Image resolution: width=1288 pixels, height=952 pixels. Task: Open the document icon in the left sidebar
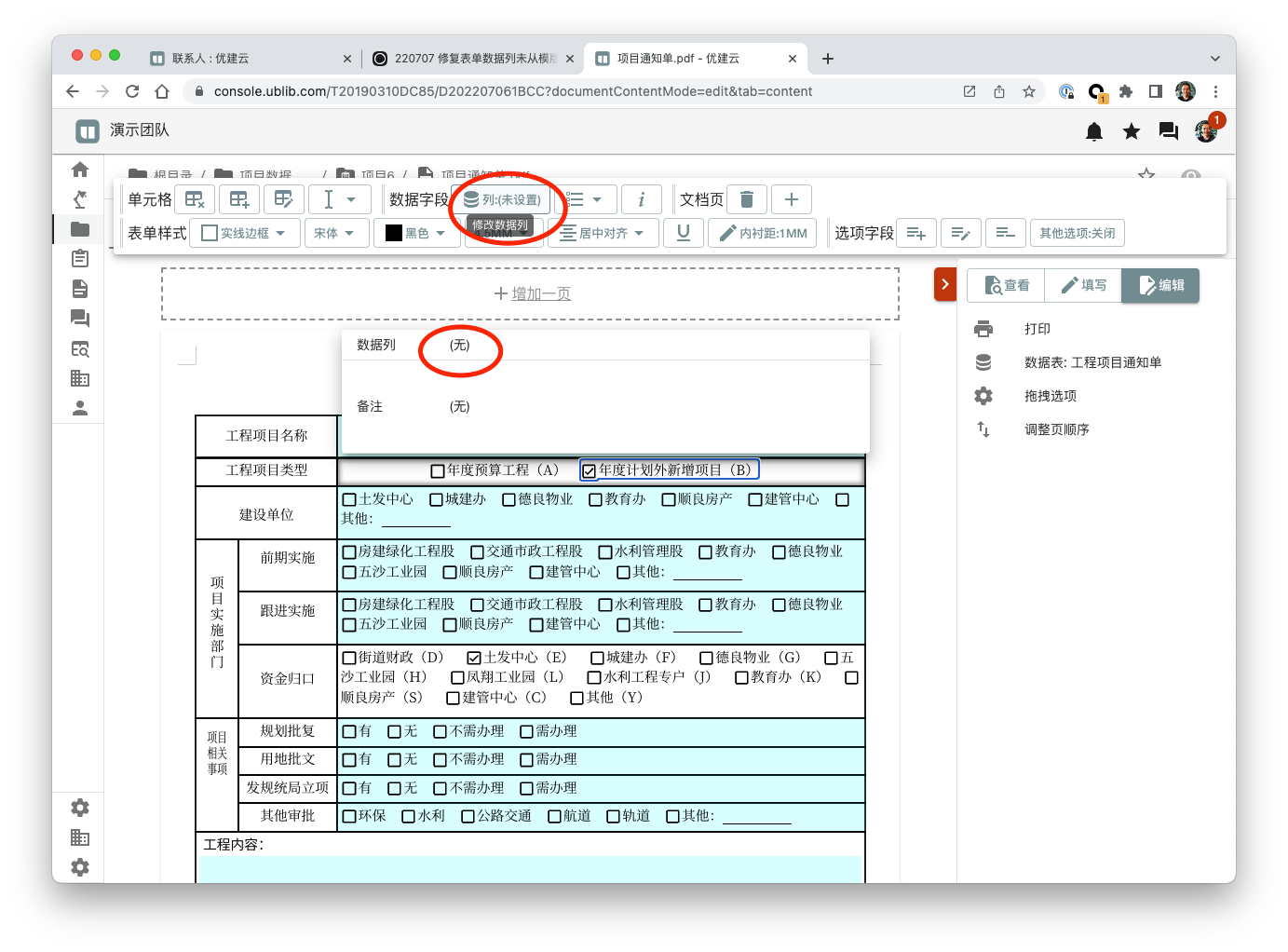pos(80,289)
